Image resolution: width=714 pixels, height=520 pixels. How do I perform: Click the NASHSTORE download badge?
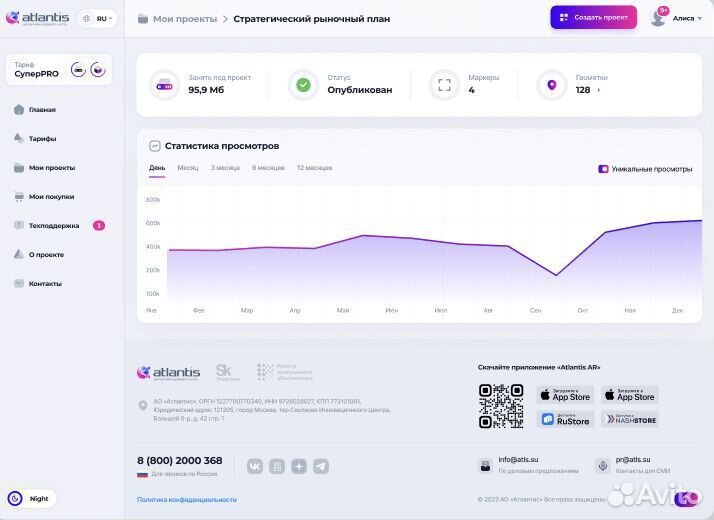point(630,419)
